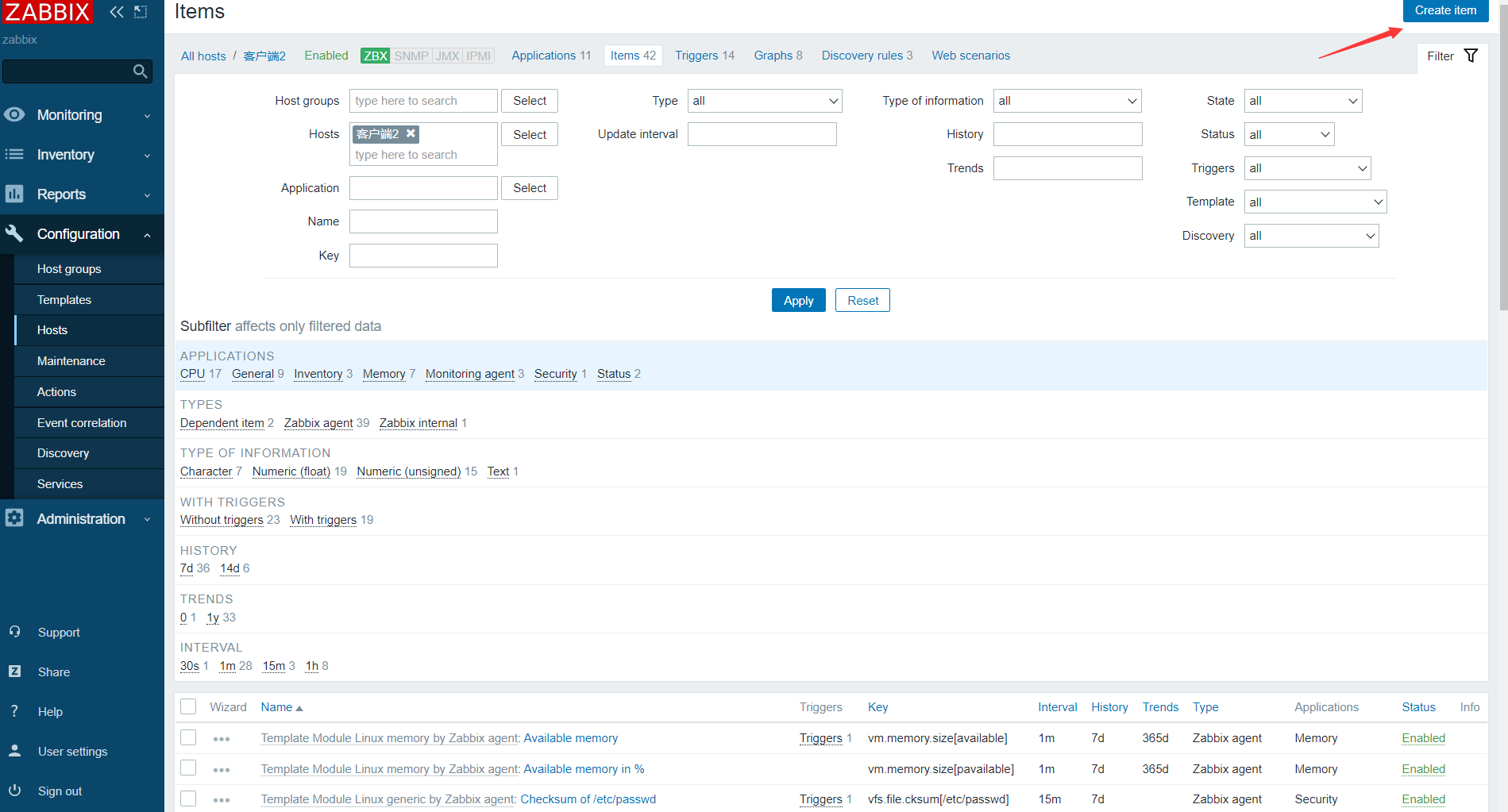Toggle kiosk mode sidebar icon

141,12
